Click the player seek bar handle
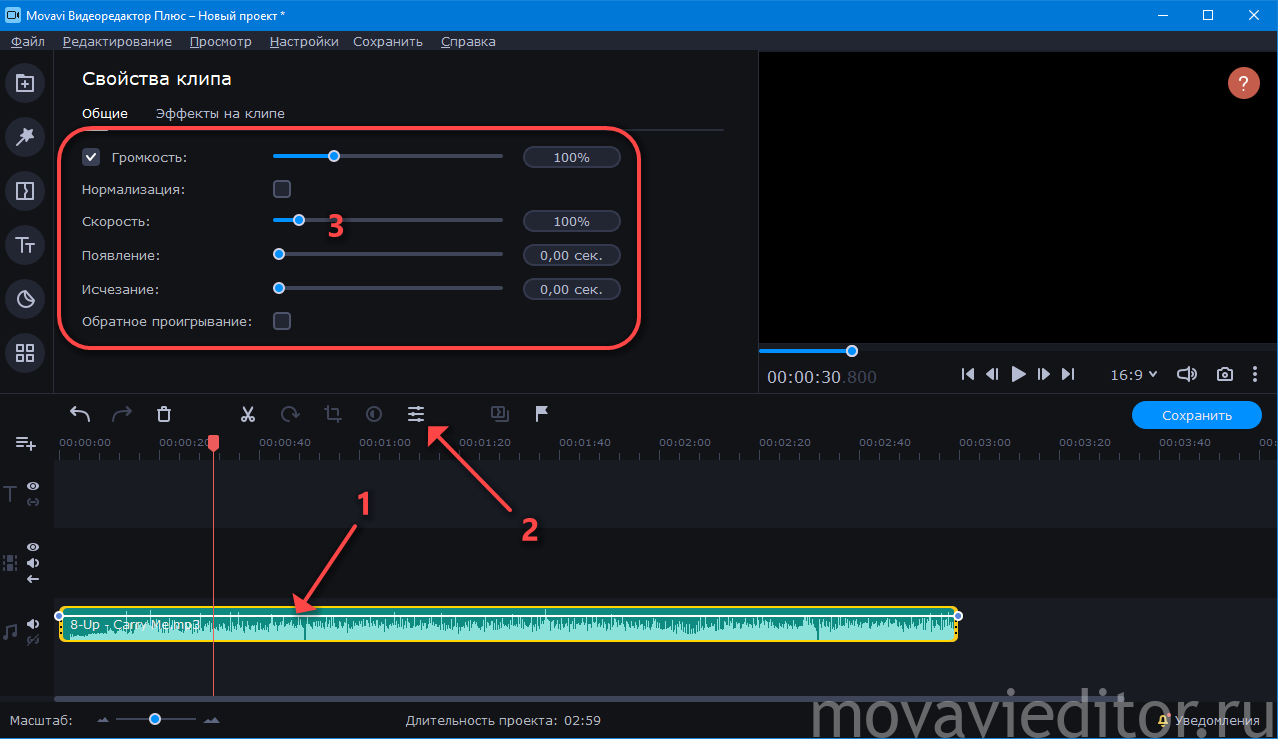The height and width of the screenshot is (739, 1278). pos(852,351)
